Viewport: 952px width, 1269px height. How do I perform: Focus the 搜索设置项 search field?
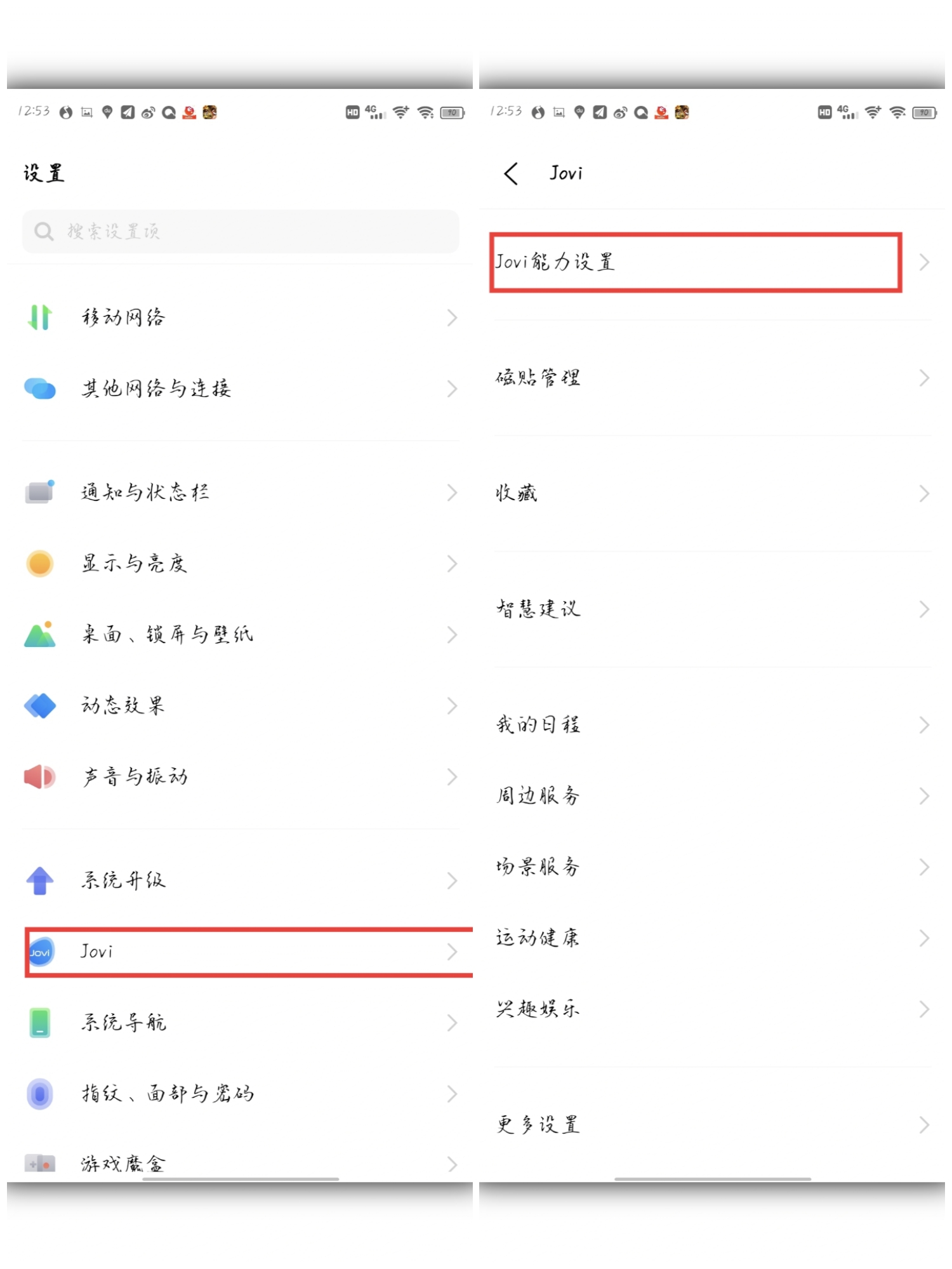coord(241,232)
